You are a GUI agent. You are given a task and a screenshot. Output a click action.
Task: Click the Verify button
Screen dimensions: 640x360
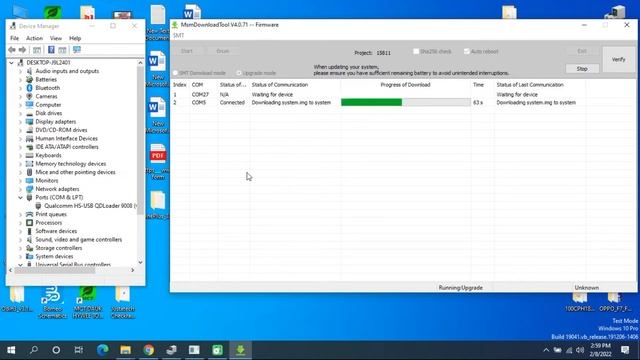click(618, 60)
